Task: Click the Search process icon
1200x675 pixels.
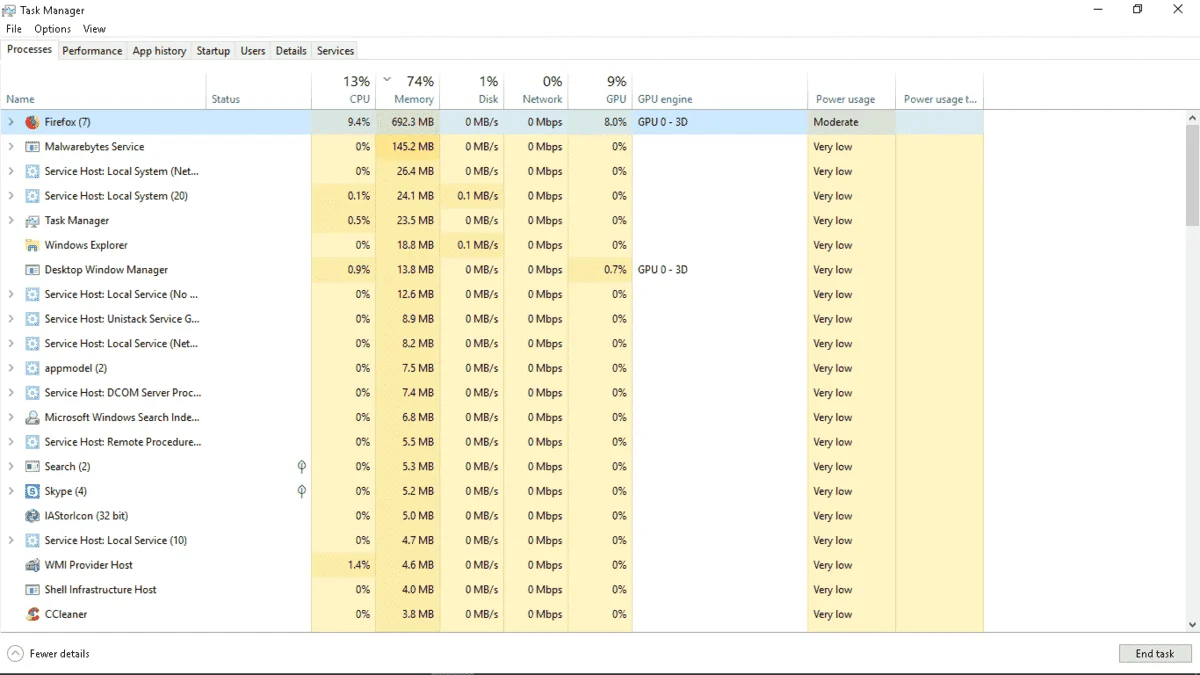Action: click(32, 467)
